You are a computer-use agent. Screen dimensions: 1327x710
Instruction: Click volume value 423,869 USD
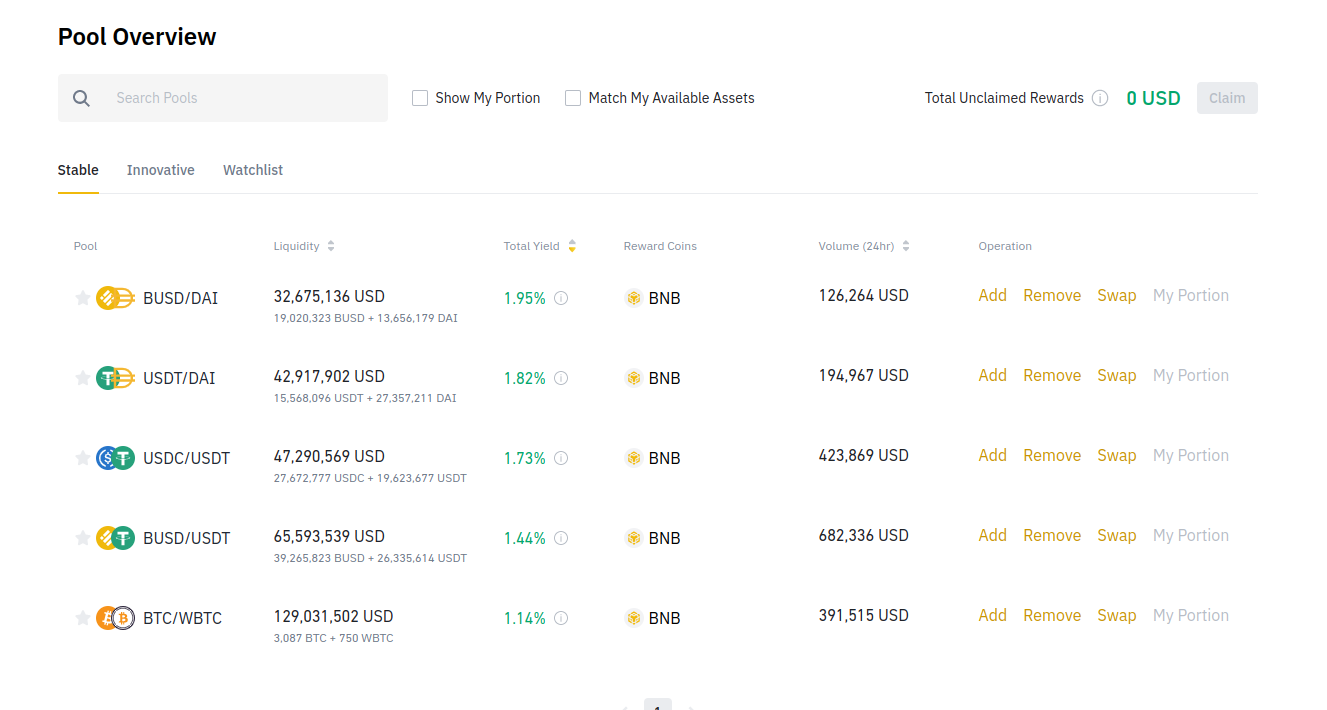[x=864, y=456]
